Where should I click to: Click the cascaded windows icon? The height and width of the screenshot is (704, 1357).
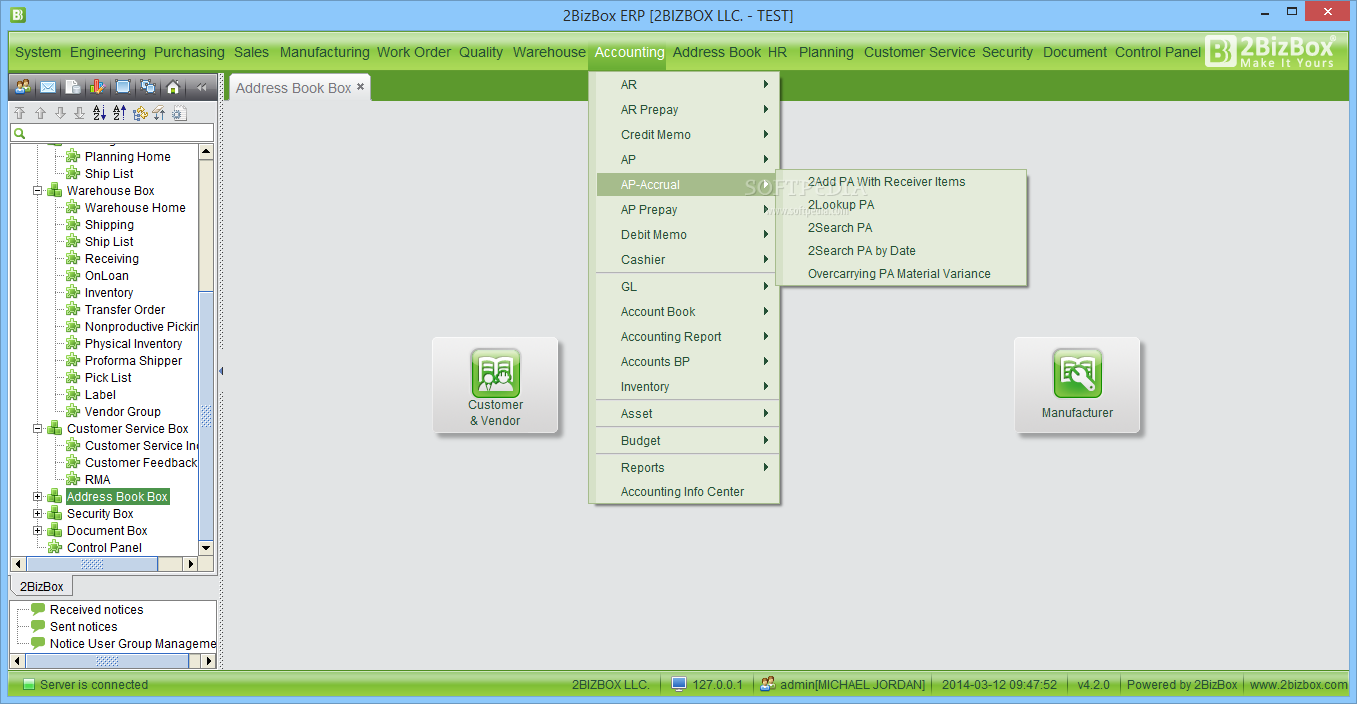[148, 87]
